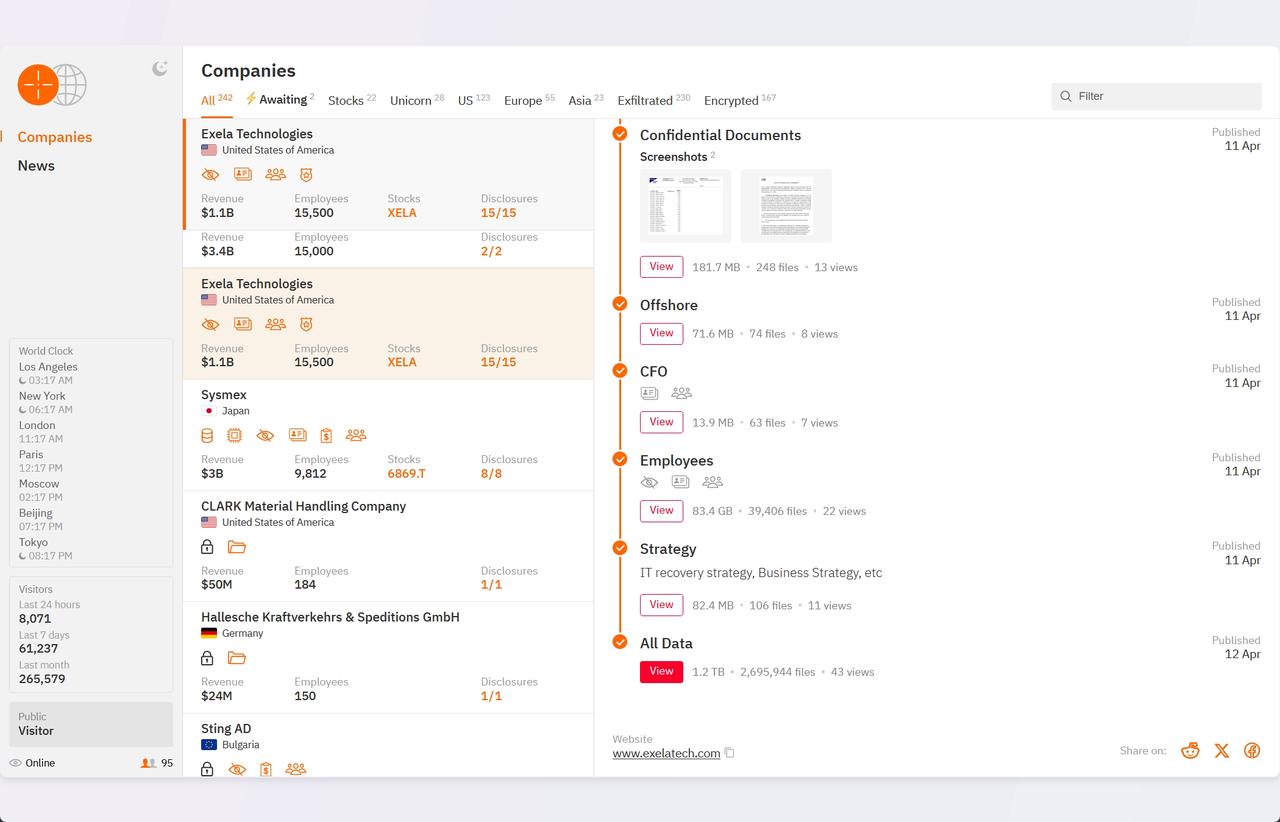Click the red View button under All Data
The image size is (1280, 822).
point(661,672)
